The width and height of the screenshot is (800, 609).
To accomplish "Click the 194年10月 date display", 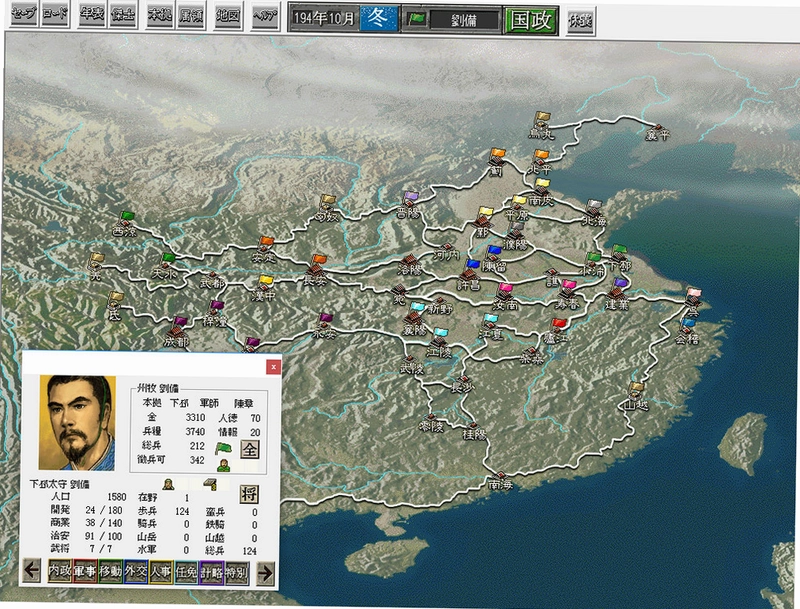I will [324, 19].
